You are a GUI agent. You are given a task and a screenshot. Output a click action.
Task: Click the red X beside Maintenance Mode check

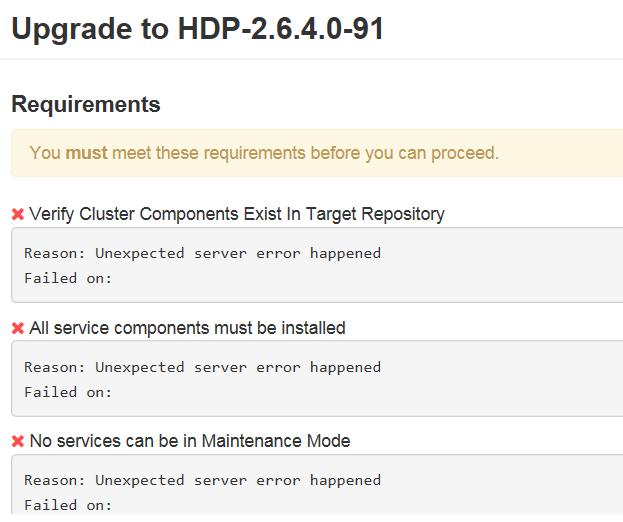[x=18, y=441]
